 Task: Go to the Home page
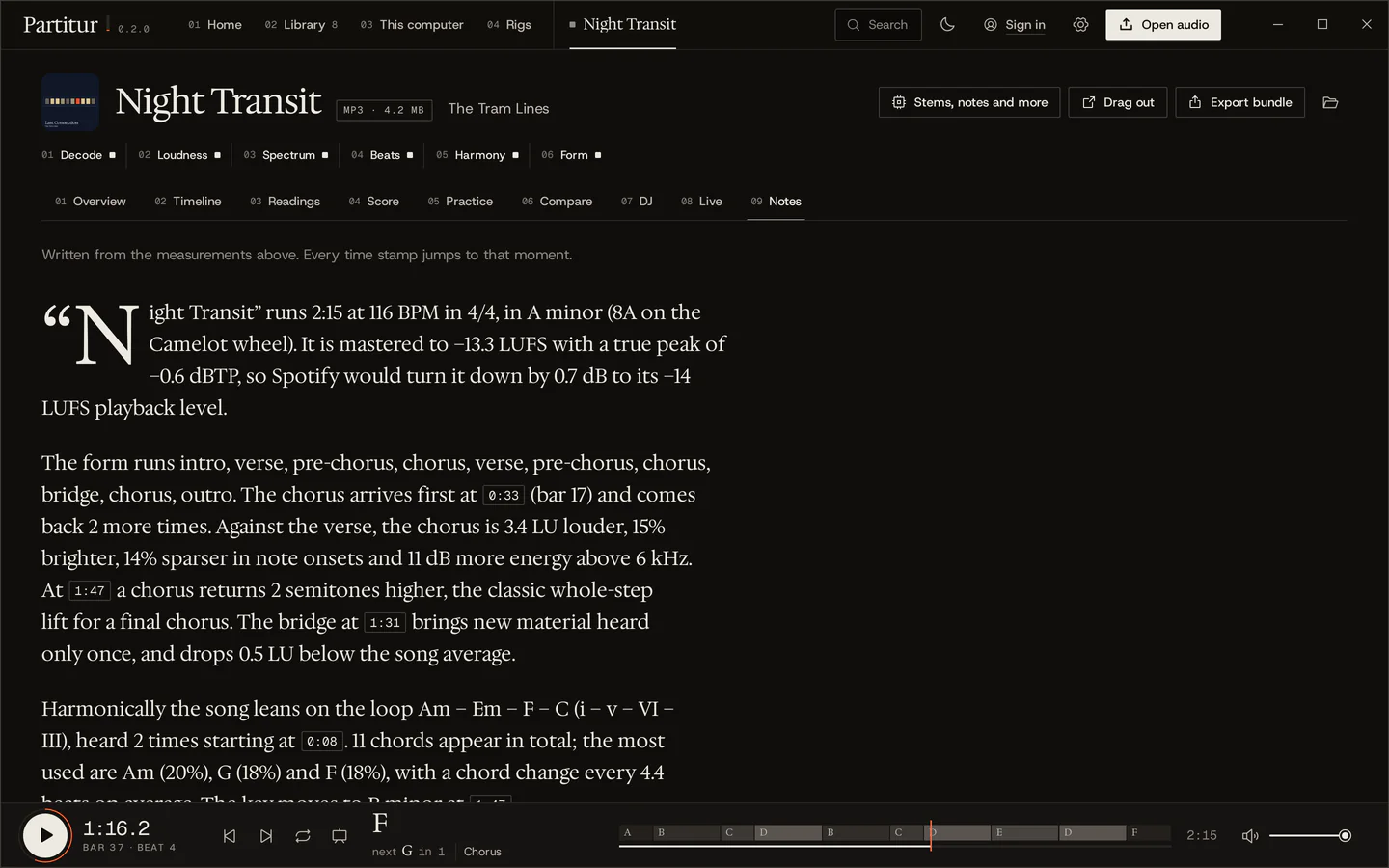pyautogui.click(x=215, y=25)
